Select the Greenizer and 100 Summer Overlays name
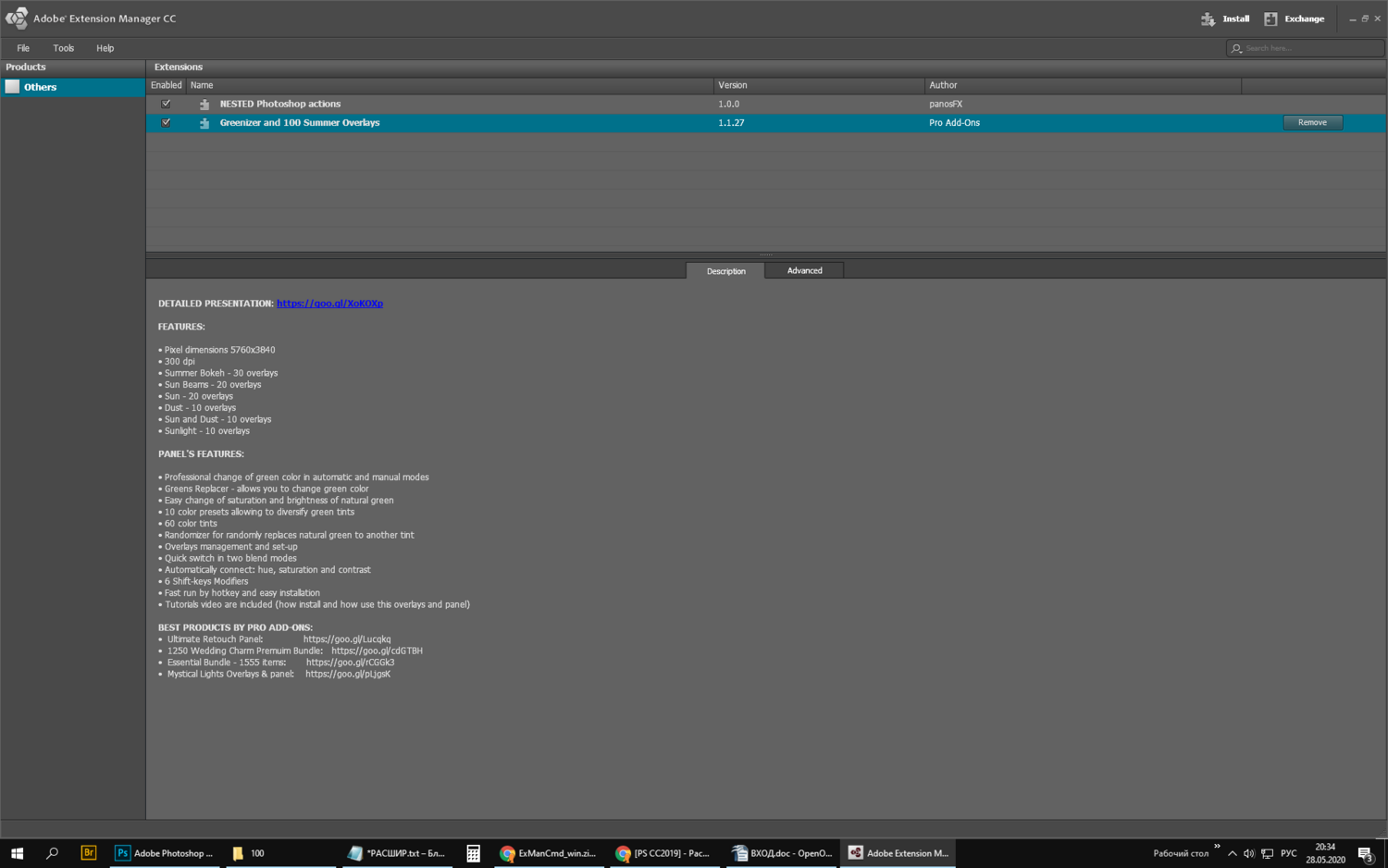Viewport: 1388px width, 868px height. pyautogui.click(x=299, y=122)
